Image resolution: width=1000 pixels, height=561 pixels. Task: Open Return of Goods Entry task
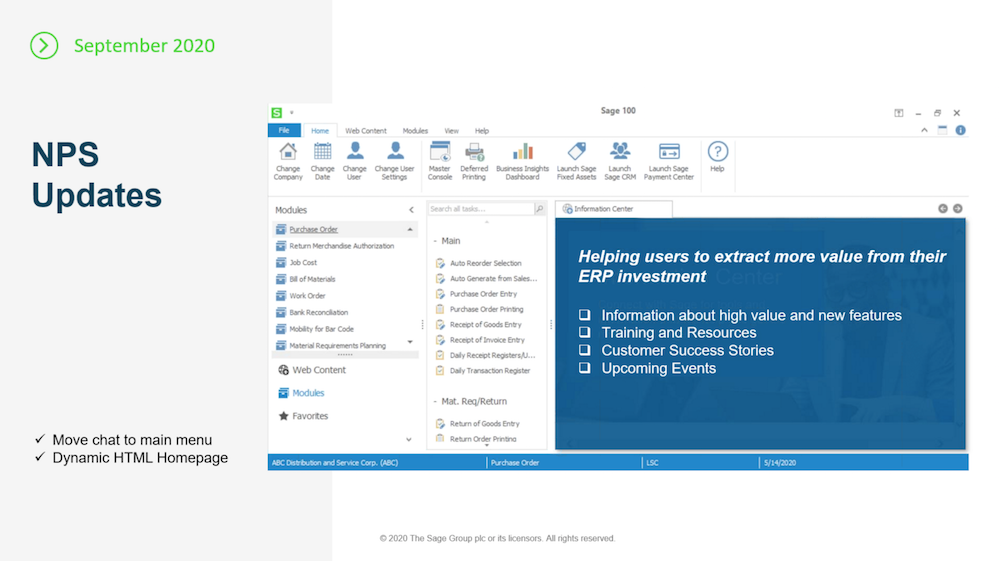click(478, 424)
